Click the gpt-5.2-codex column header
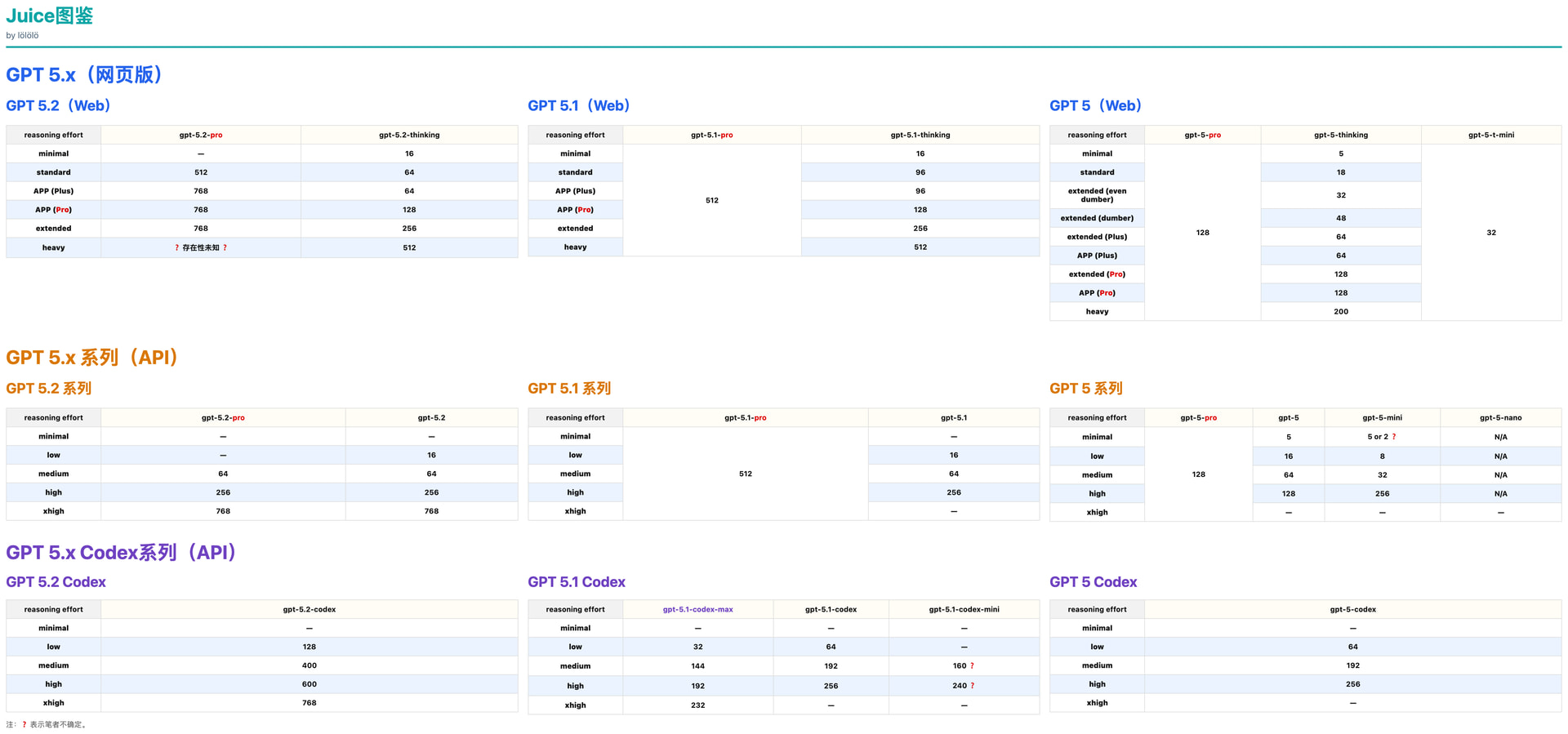 [x=310, y=609]
